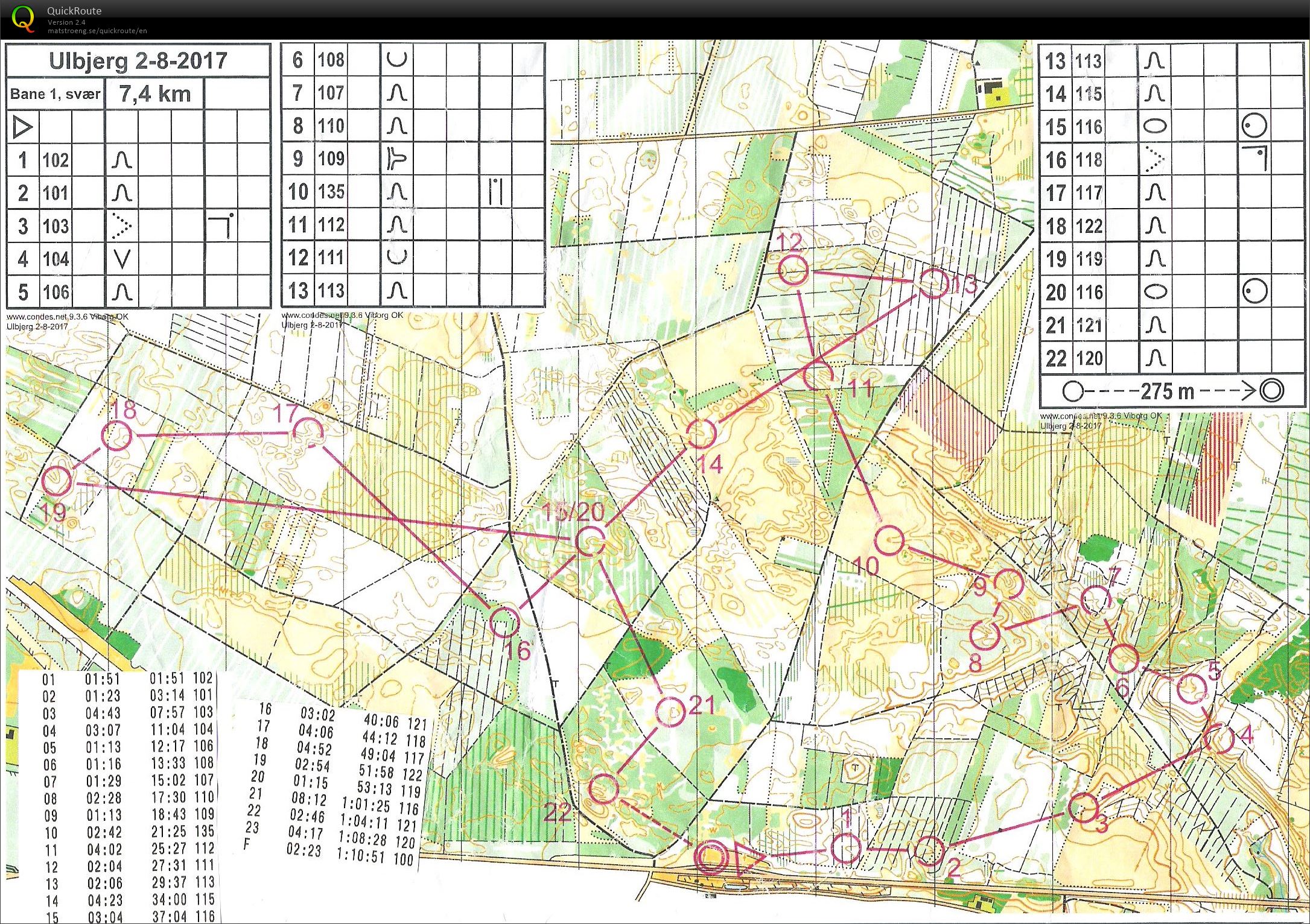
Task: Click the QuickRoute title text
Action: pyautogui.click(x=74, y=11)
